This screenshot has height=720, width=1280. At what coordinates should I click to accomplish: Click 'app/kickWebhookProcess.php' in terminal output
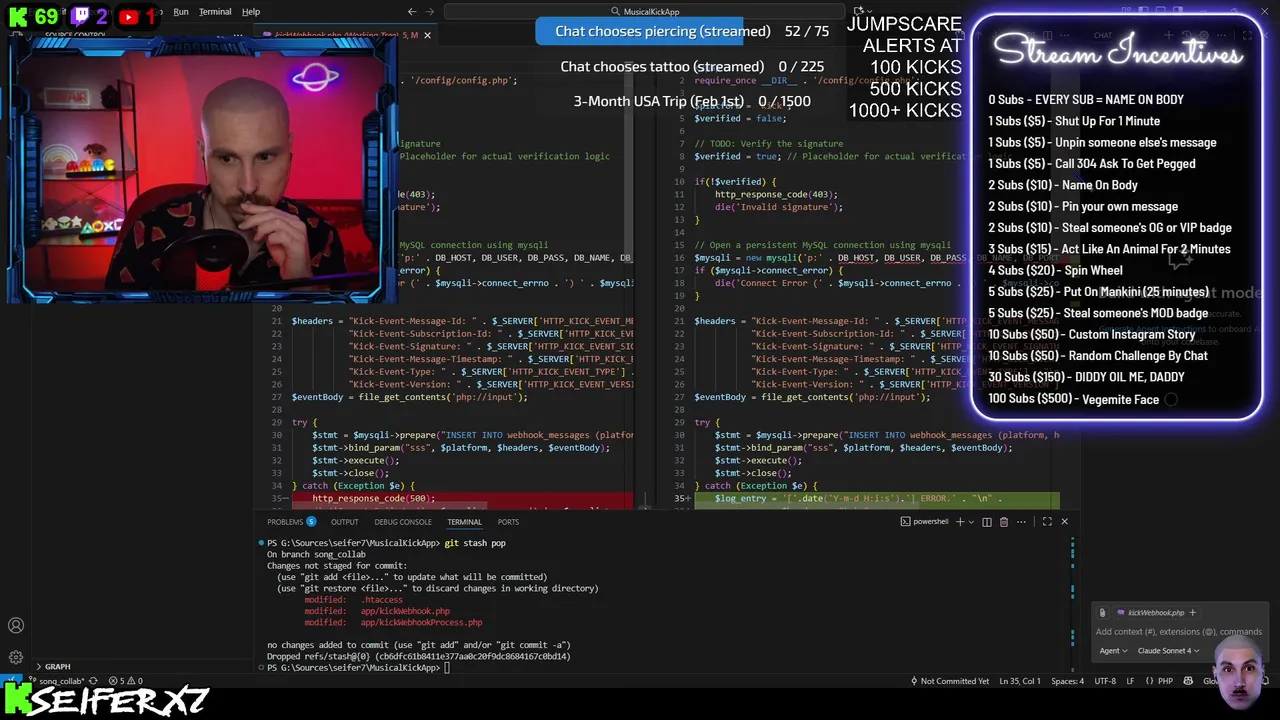tap(421, 622)
